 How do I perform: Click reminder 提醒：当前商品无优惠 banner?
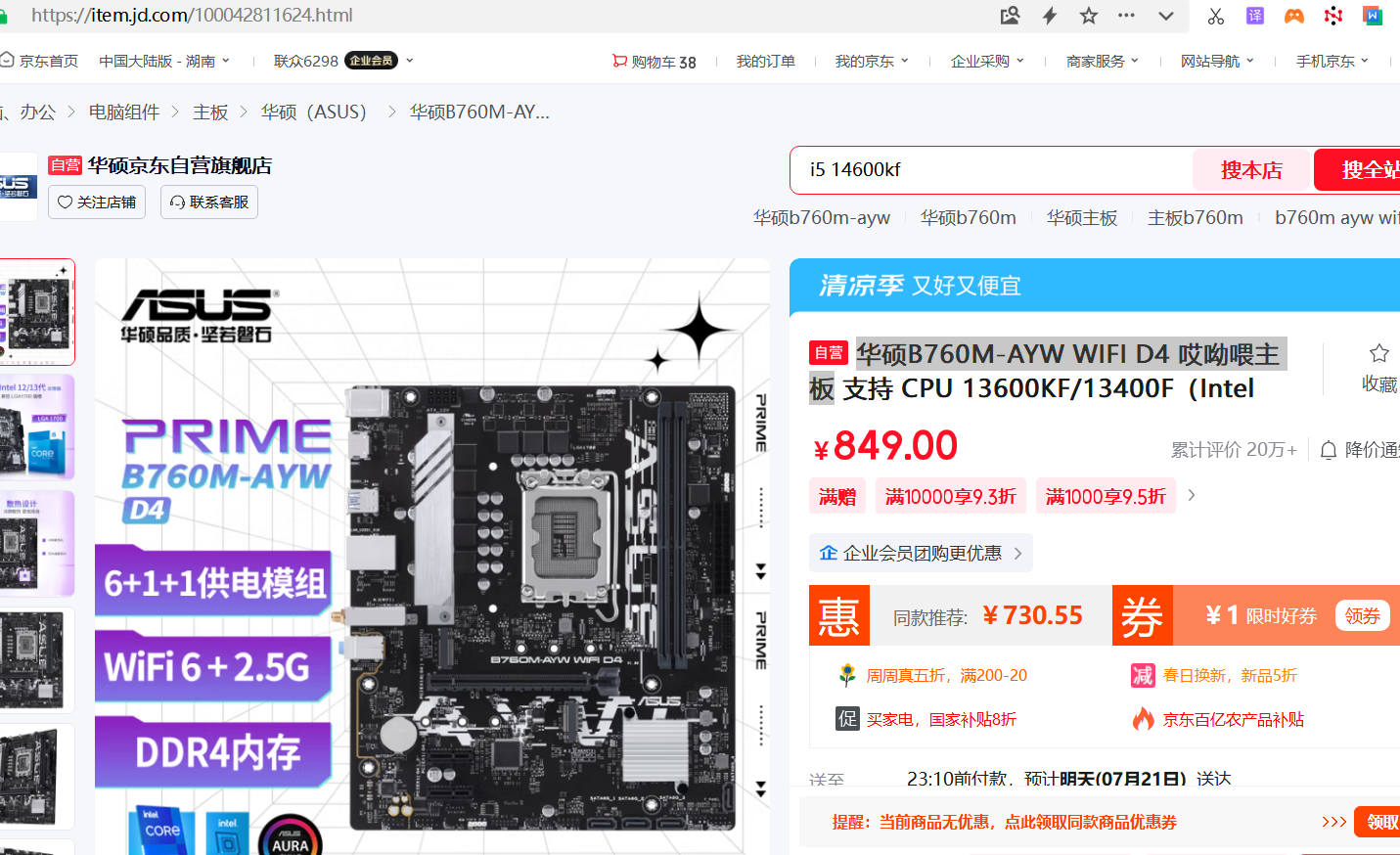pos(1005,822)
